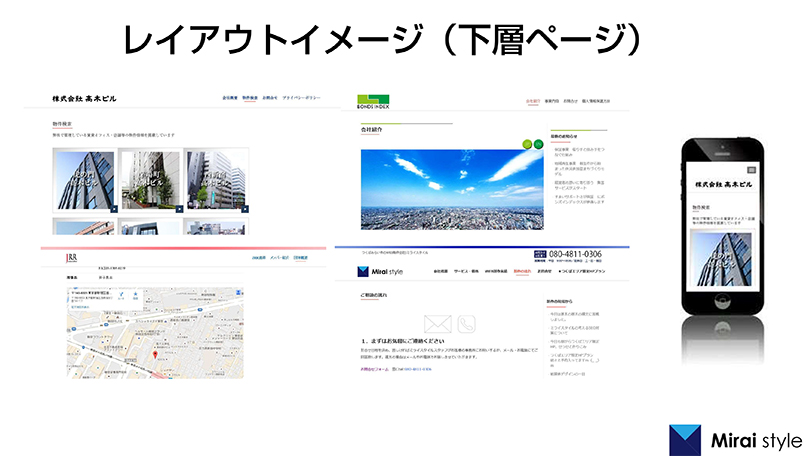Select underlined 物件検索 in 高木ビル site menu

coord(250,98)
